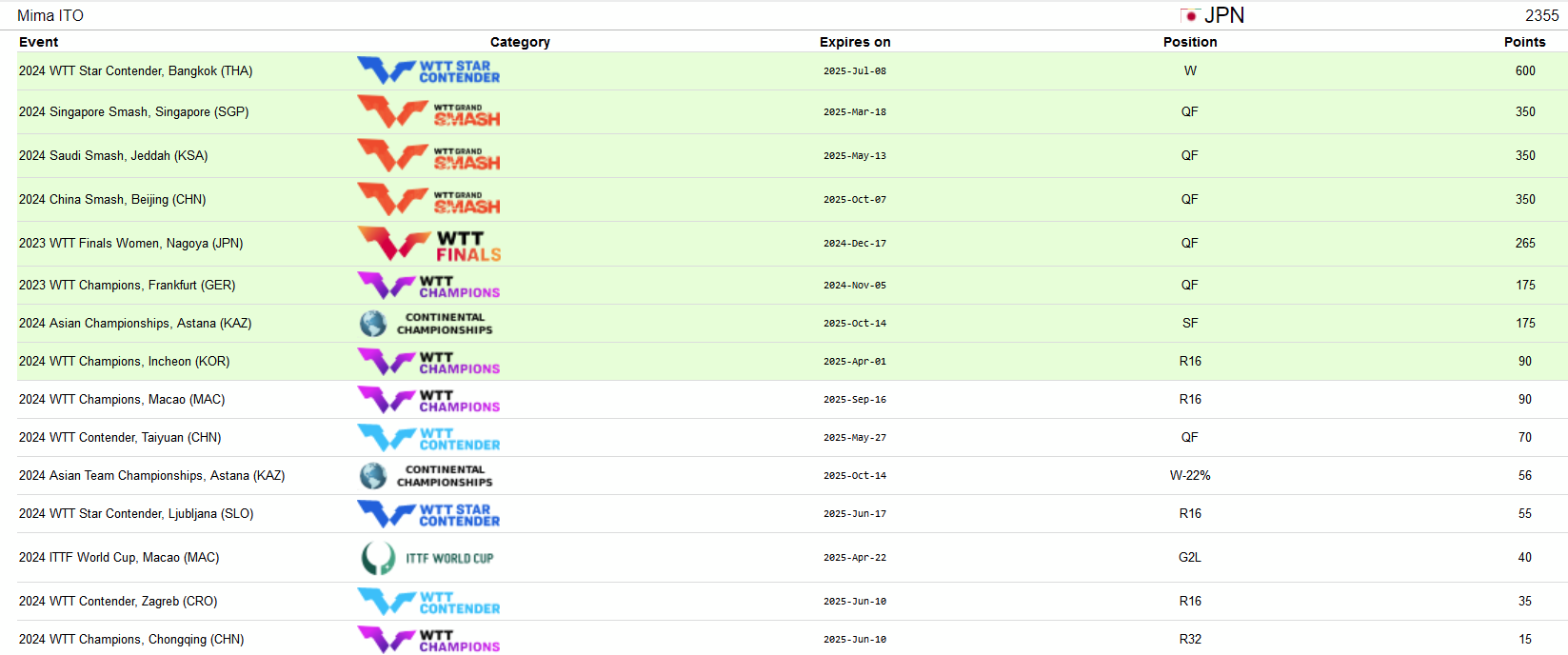Click the WTT Champions logo in Macao row
The height and width of the screenshot is (655, 1568).
pyautogui.click(x=428, y=400)
